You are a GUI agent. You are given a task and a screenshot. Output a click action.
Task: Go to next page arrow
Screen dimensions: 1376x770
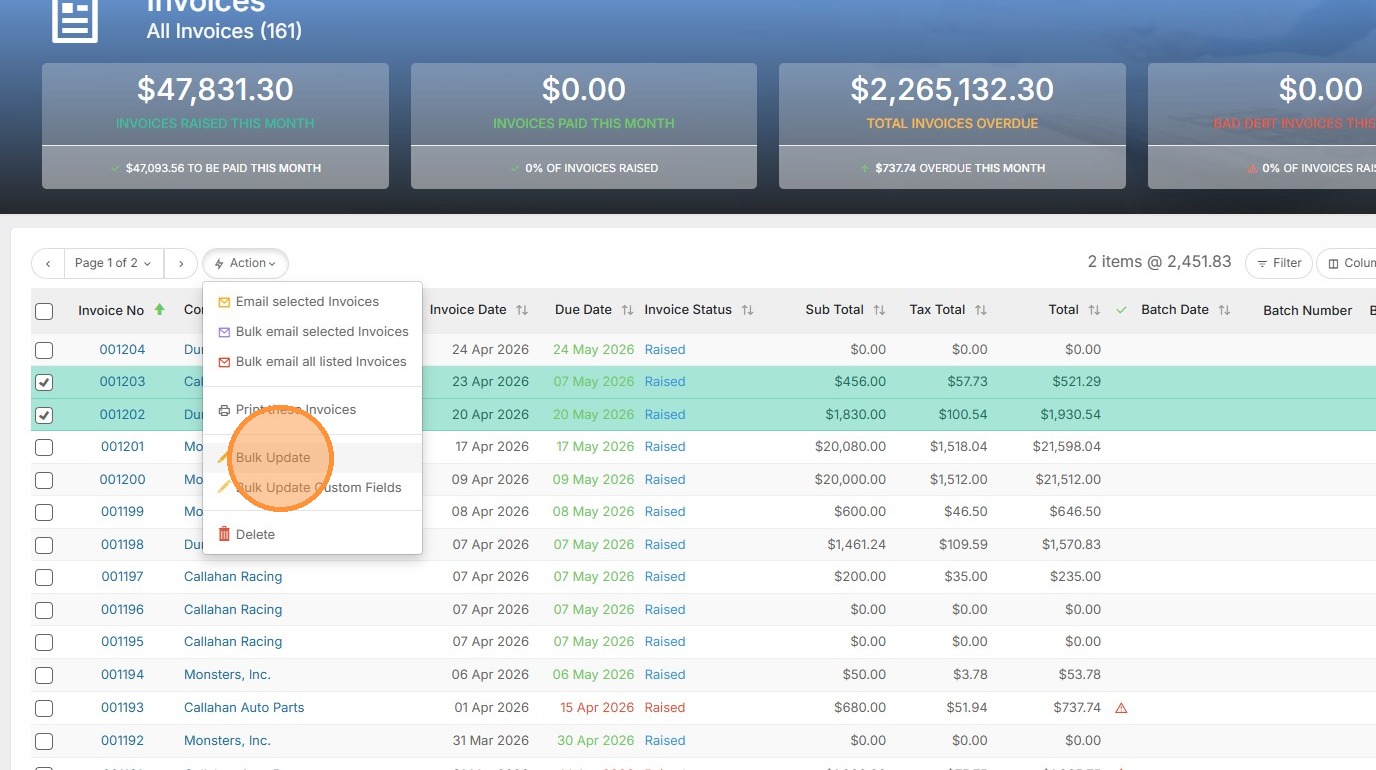coord(180,263)
